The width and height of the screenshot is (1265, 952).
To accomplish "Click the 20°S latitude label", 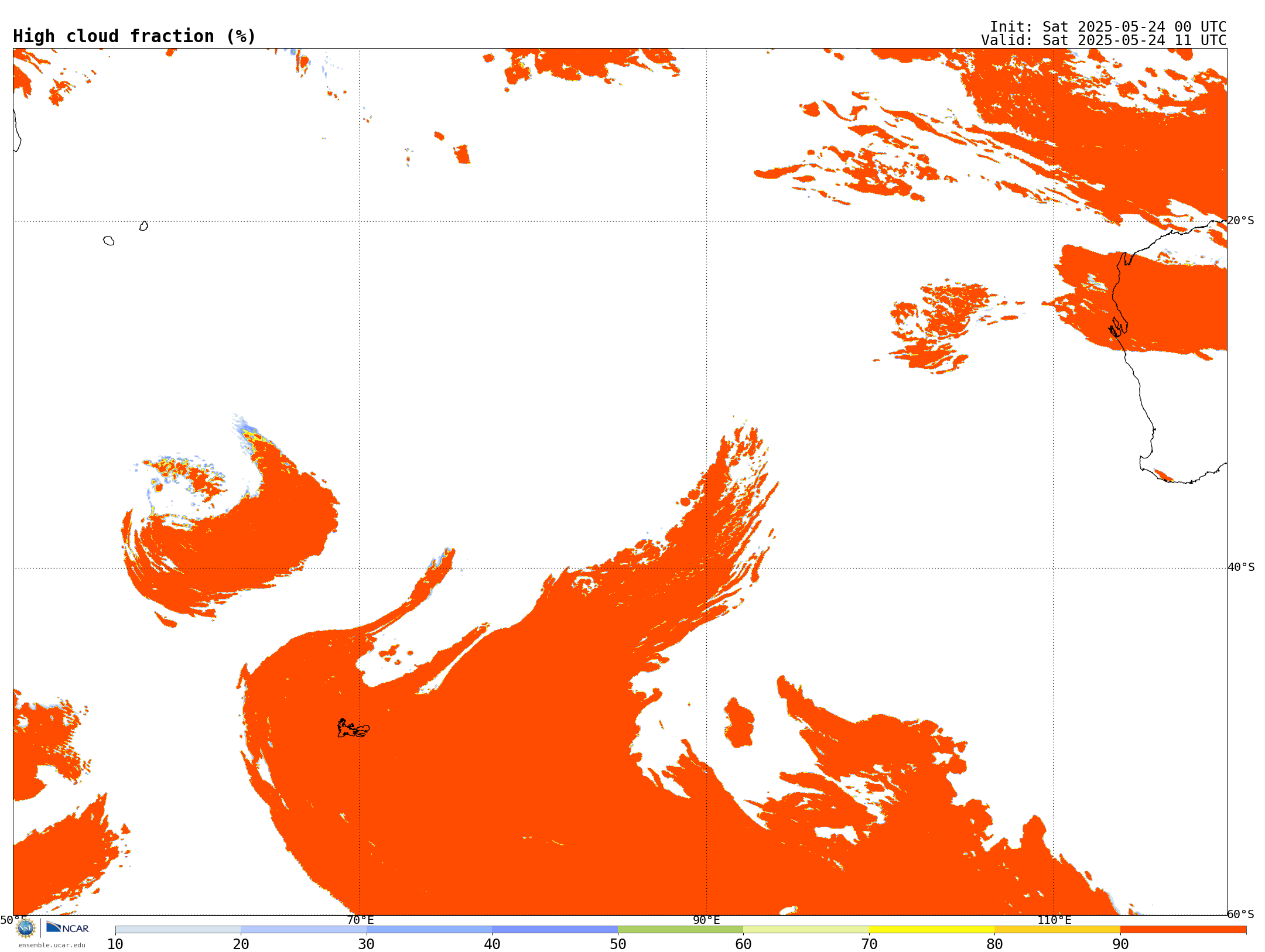I will click(1240, 221).
